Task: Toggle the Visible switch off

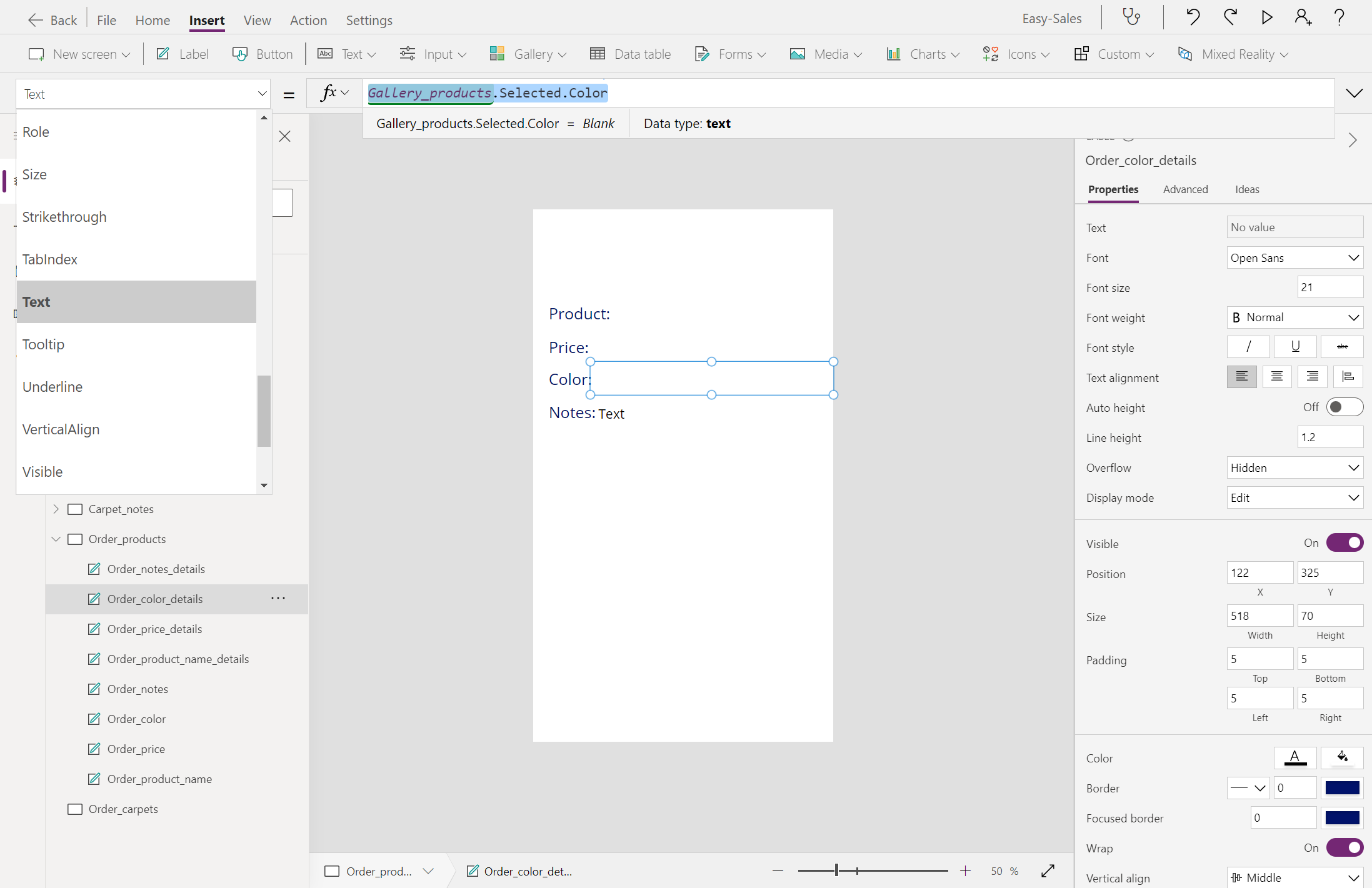Action: coord(1344,543)
